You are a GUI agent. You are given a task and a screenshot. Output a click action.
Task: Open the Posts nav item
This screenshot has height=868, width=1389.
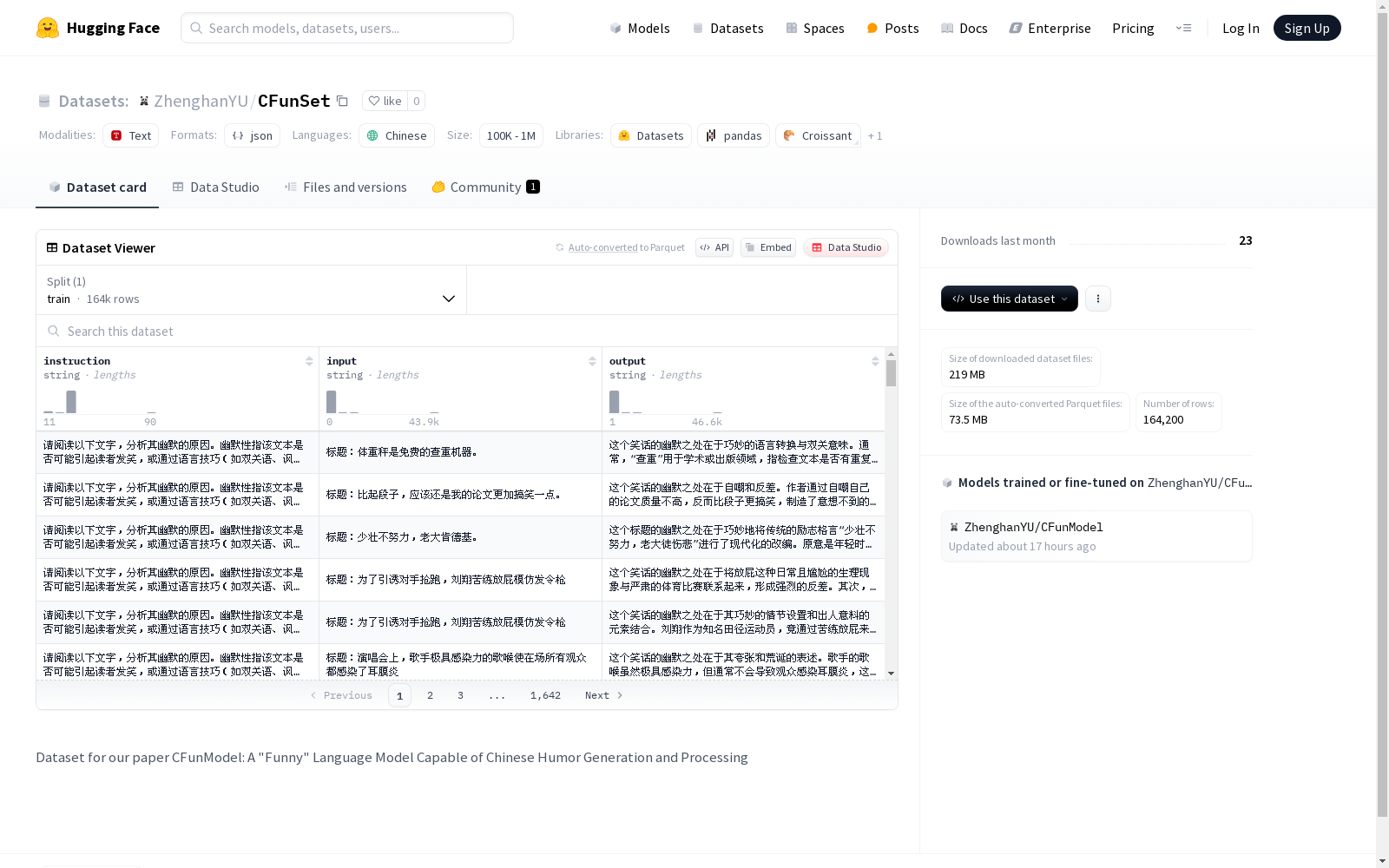tap(892, 28)
